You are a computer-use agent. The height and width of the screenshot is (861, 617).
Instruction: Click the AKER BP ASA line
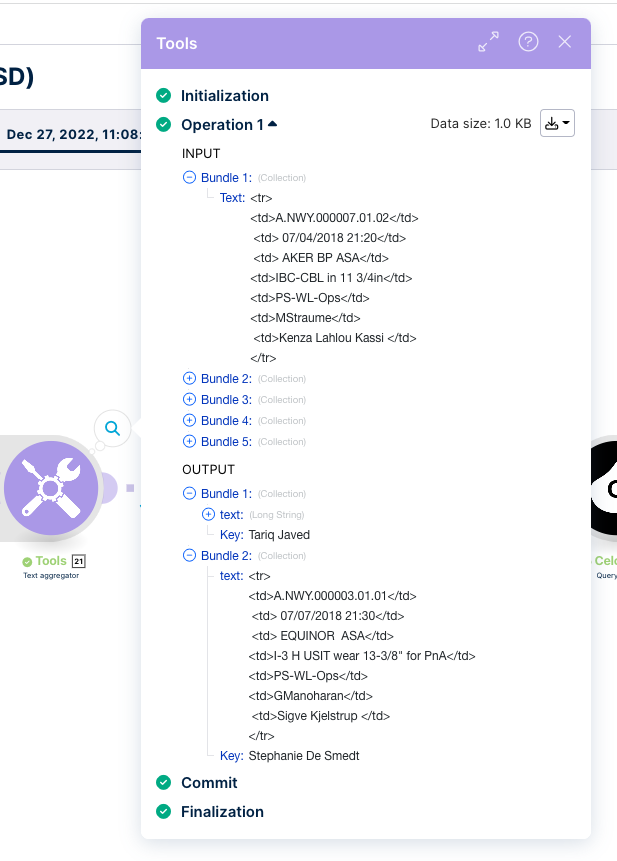[x=321, y=258]
